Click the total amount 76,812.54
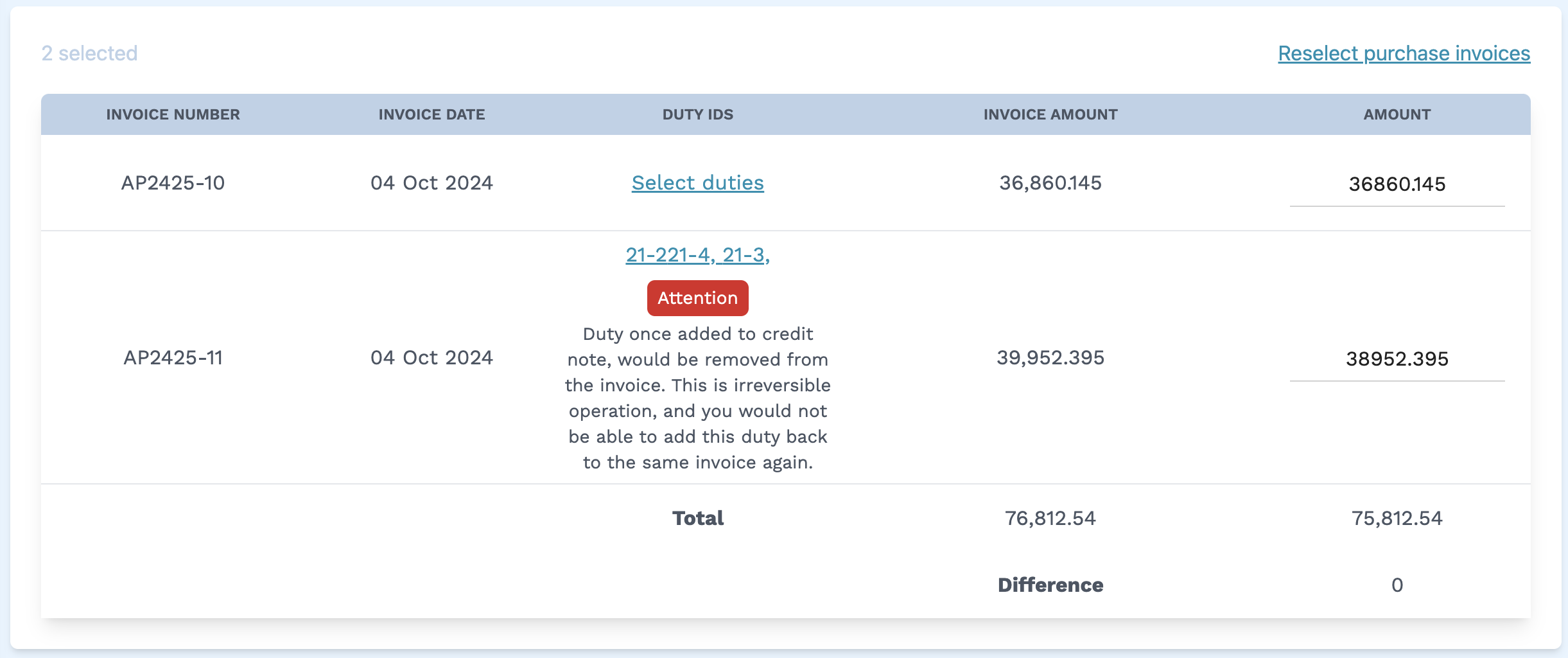 1050,518
